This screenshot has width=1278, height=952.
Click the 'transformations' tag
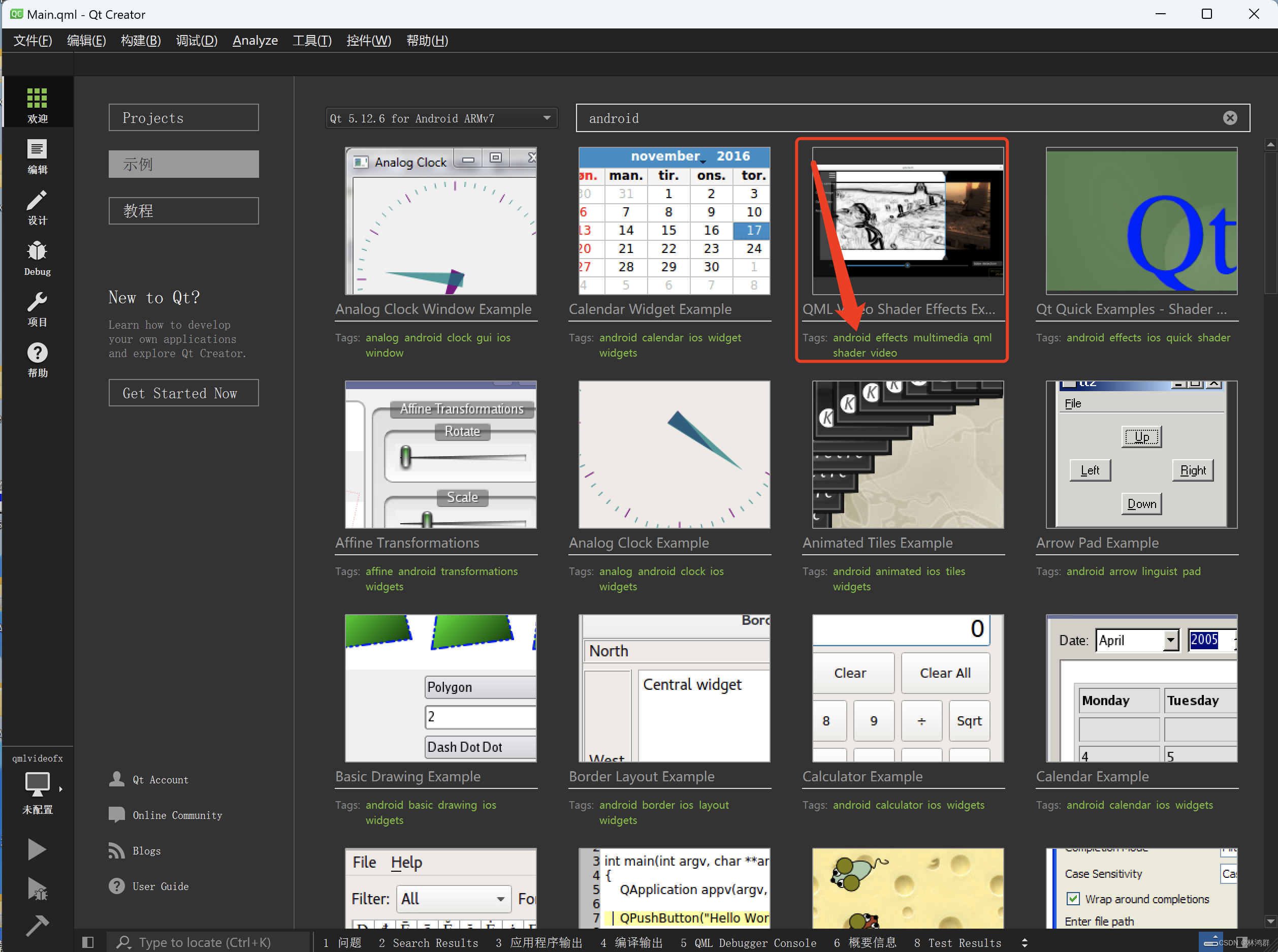pyautogui.click(x=480, y=571)
